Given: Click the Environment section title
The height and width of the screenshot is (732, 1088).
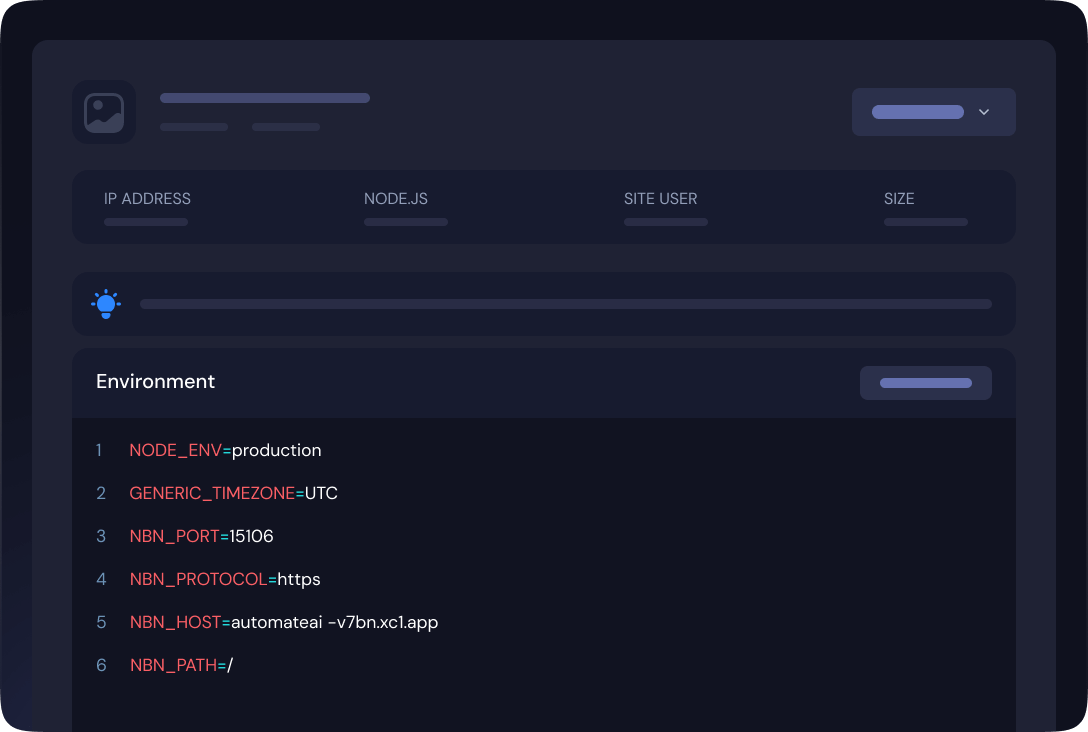Looking at the screenshot, I should [155, 382].
